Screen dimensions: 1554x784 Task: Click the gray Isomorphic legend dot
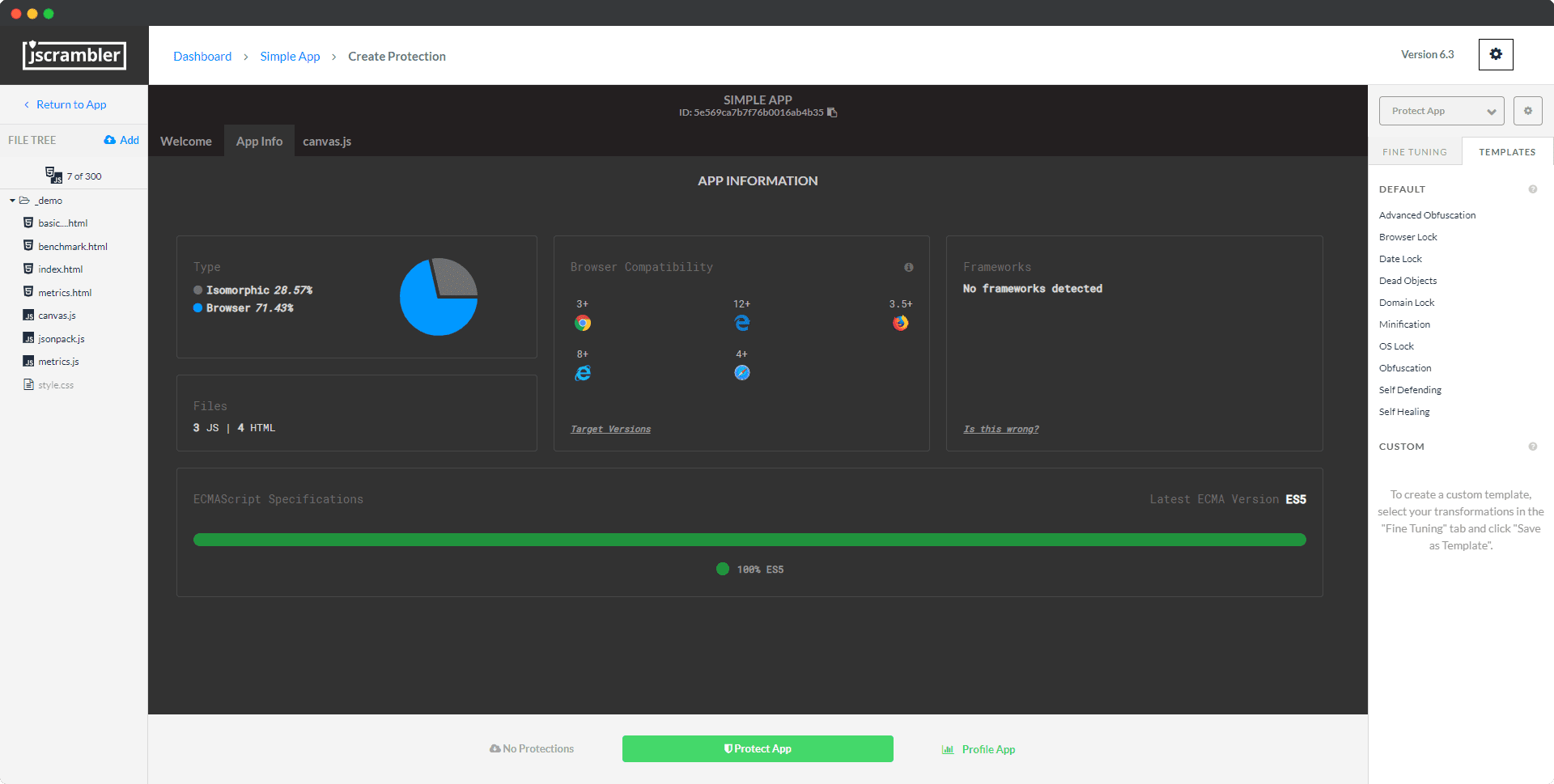197,290
